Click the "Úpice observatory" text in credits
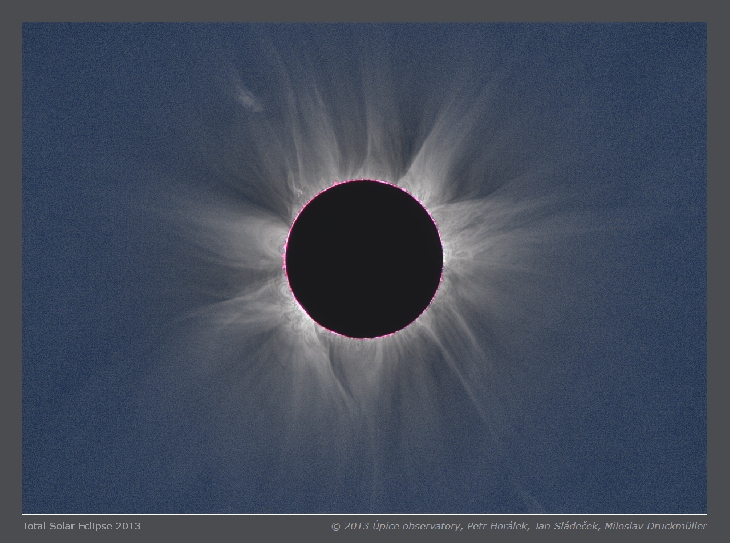 [x=417, y=526]
